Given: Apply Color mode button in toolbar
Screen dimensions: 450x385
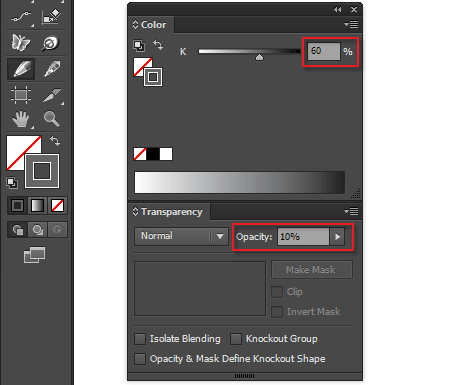Looking at the screenshot, I should (17, 205).
